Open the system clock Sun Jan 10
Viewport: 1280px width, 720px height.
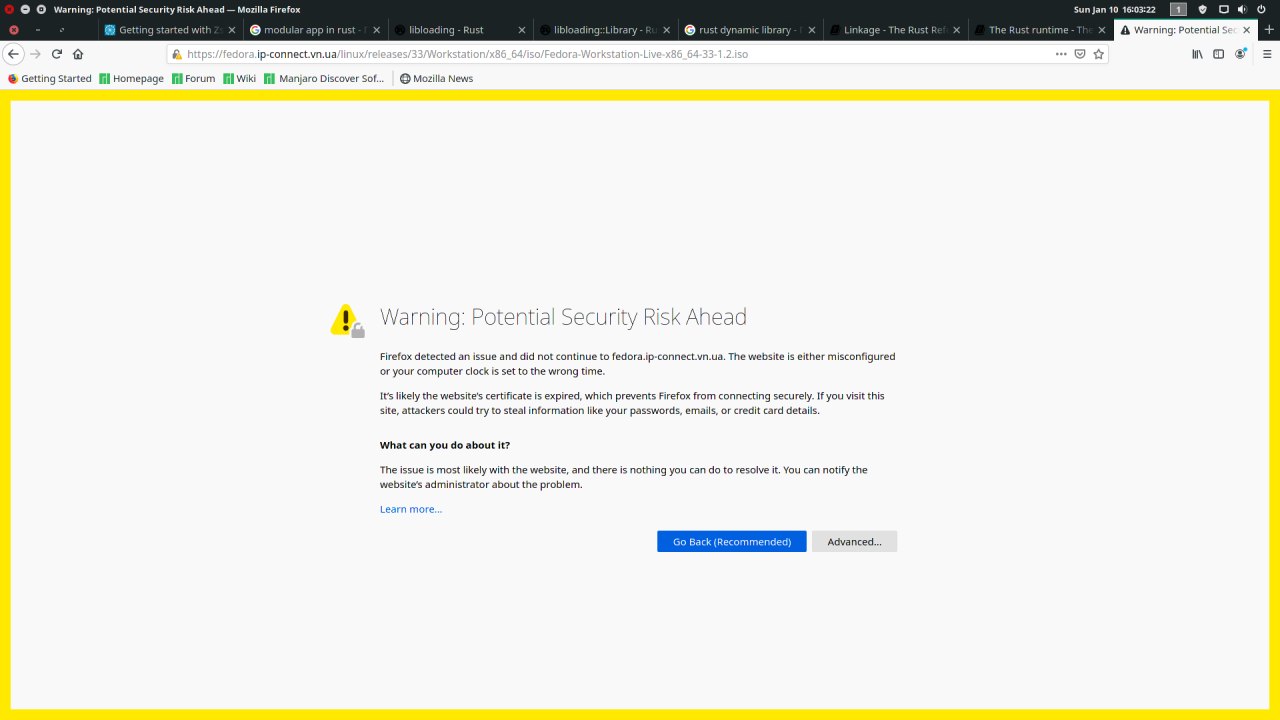point(1115,9)
